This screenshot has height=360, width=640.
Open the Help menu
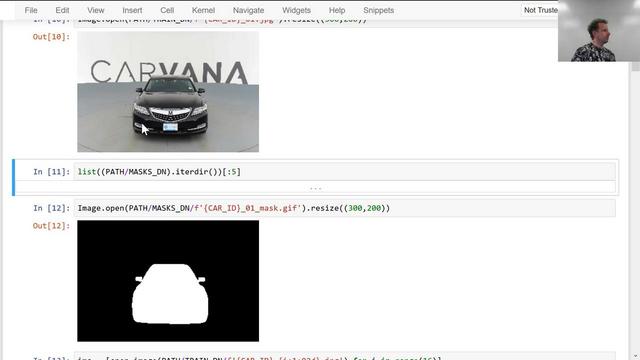pos(337,10)
